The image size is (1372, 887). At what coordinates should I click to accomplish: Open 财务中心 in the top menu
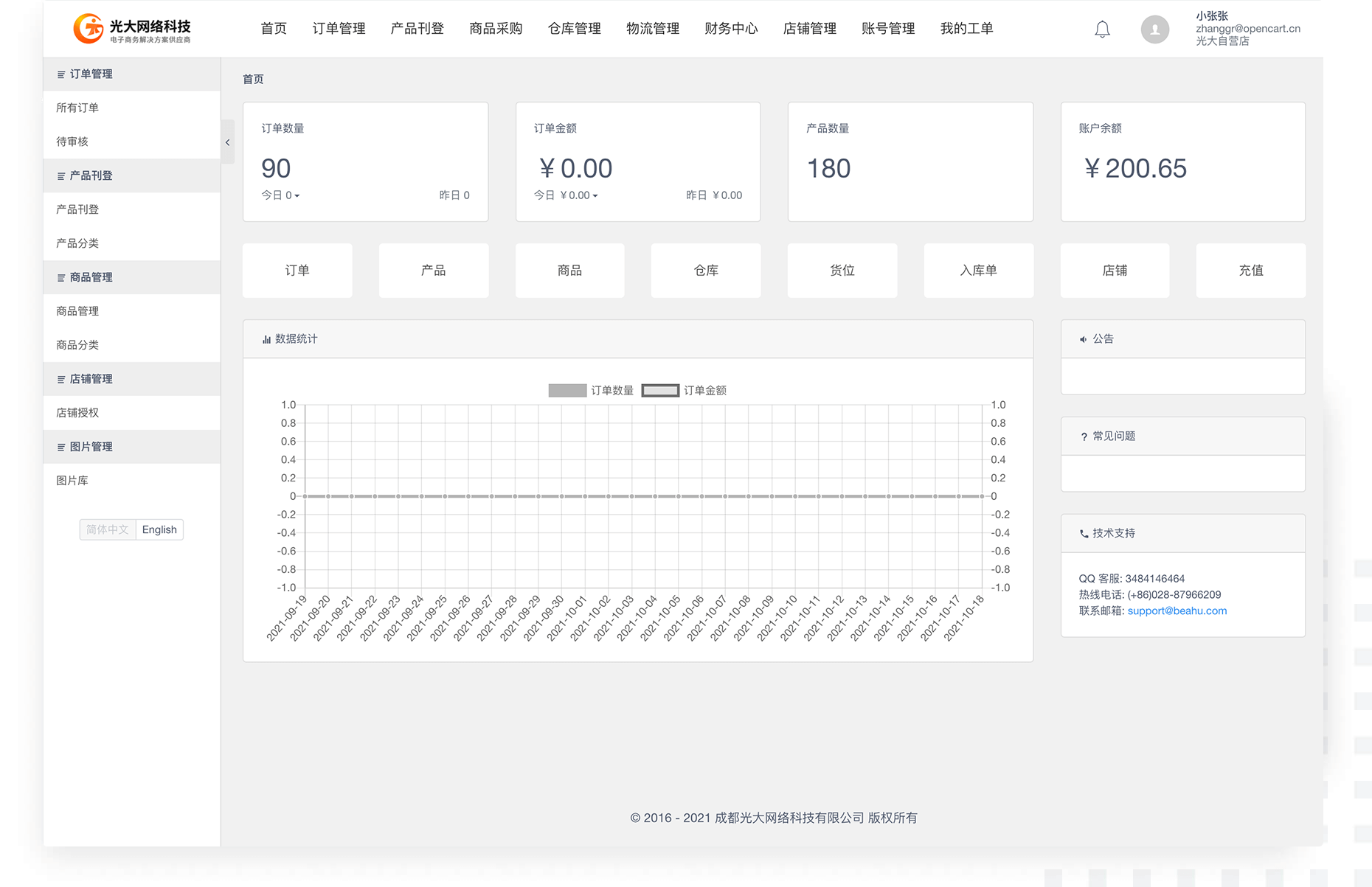point(730,29)
